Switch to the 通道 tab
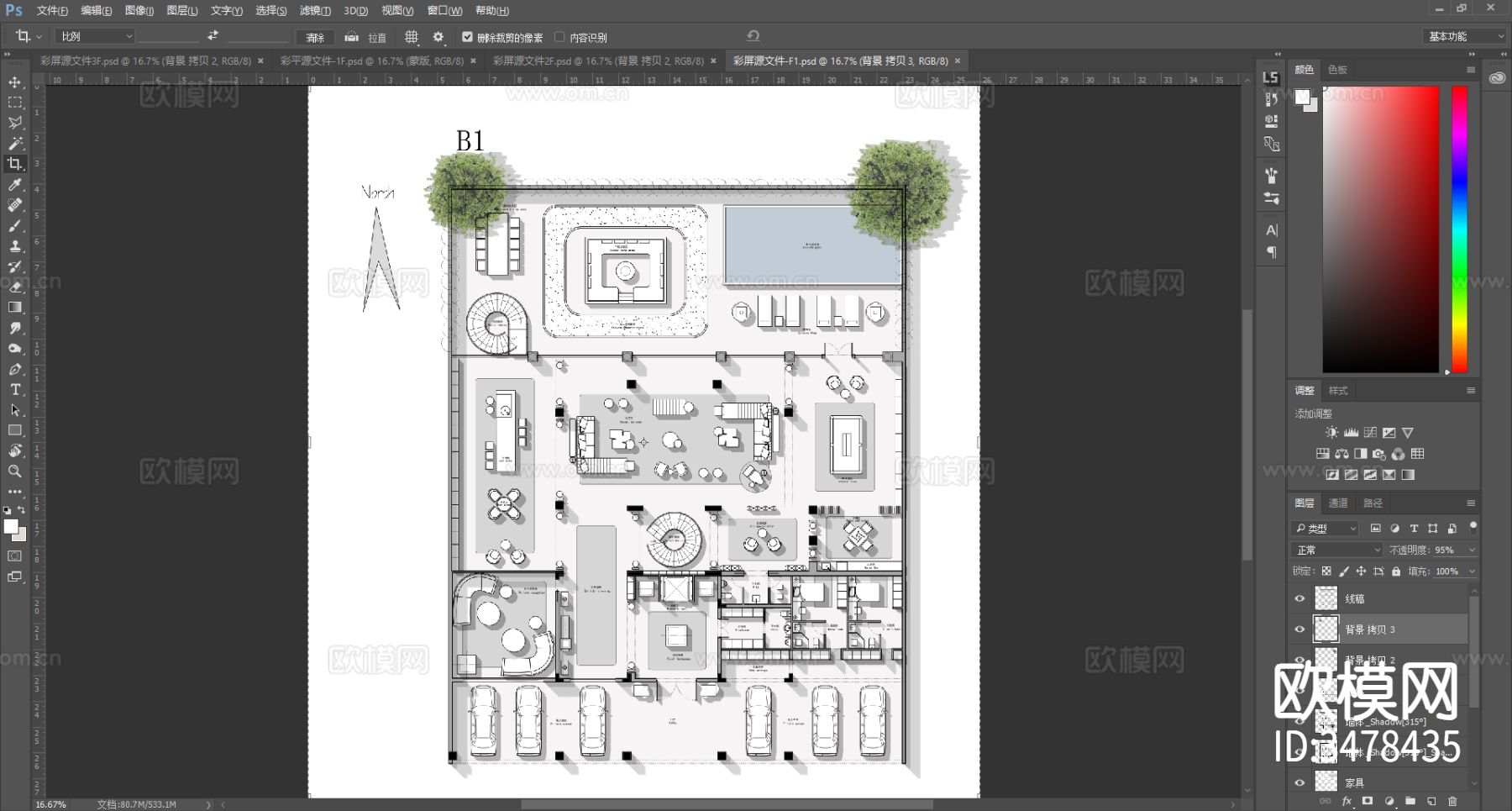 (1338, 503)
